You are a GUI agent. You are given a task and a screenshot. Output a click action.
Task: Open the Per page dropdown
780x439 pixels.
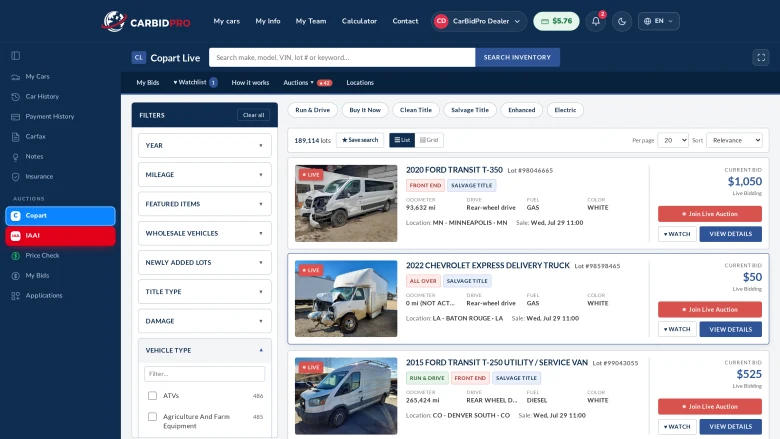pos(673,140)
